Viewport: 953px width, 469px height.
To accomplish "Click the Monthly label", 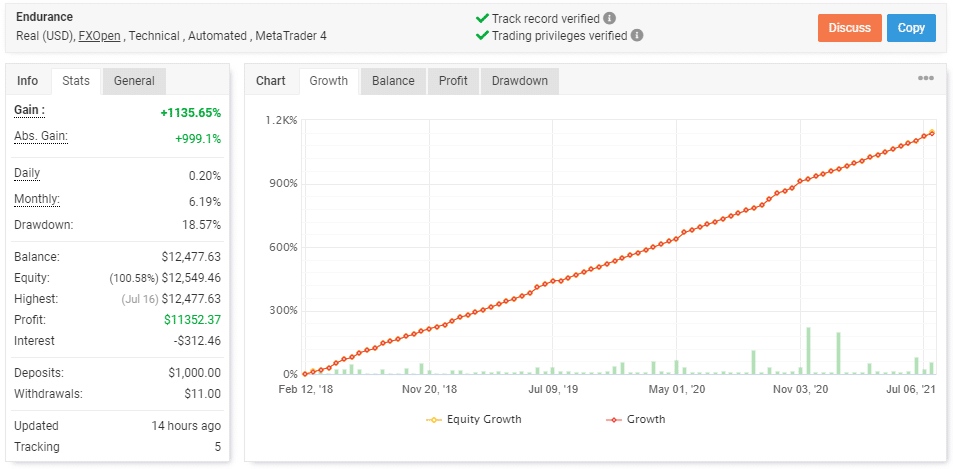I will tap(37, 199).
